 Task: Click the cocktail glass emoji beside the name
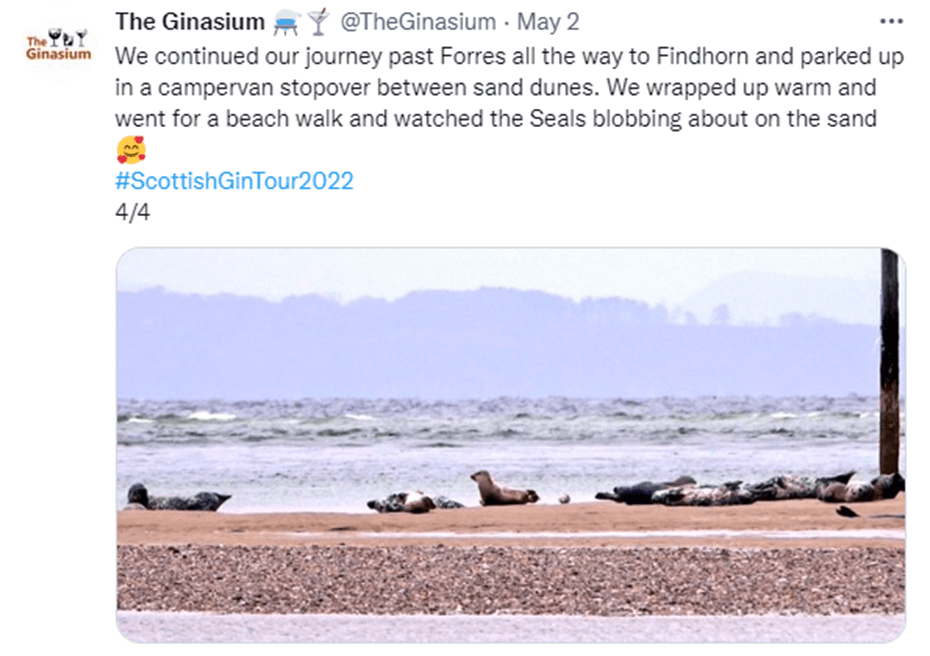pos(318,21)
